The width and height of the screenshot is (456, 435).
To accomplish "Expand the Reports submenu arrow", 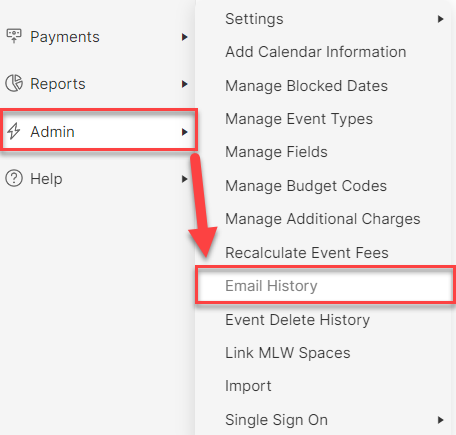I will [x=184, y=84].
